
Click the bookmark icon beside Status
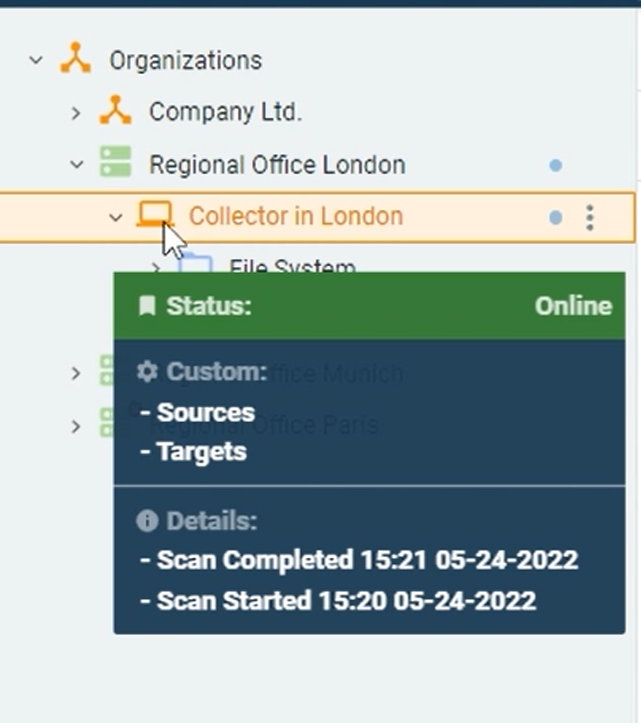147,306
